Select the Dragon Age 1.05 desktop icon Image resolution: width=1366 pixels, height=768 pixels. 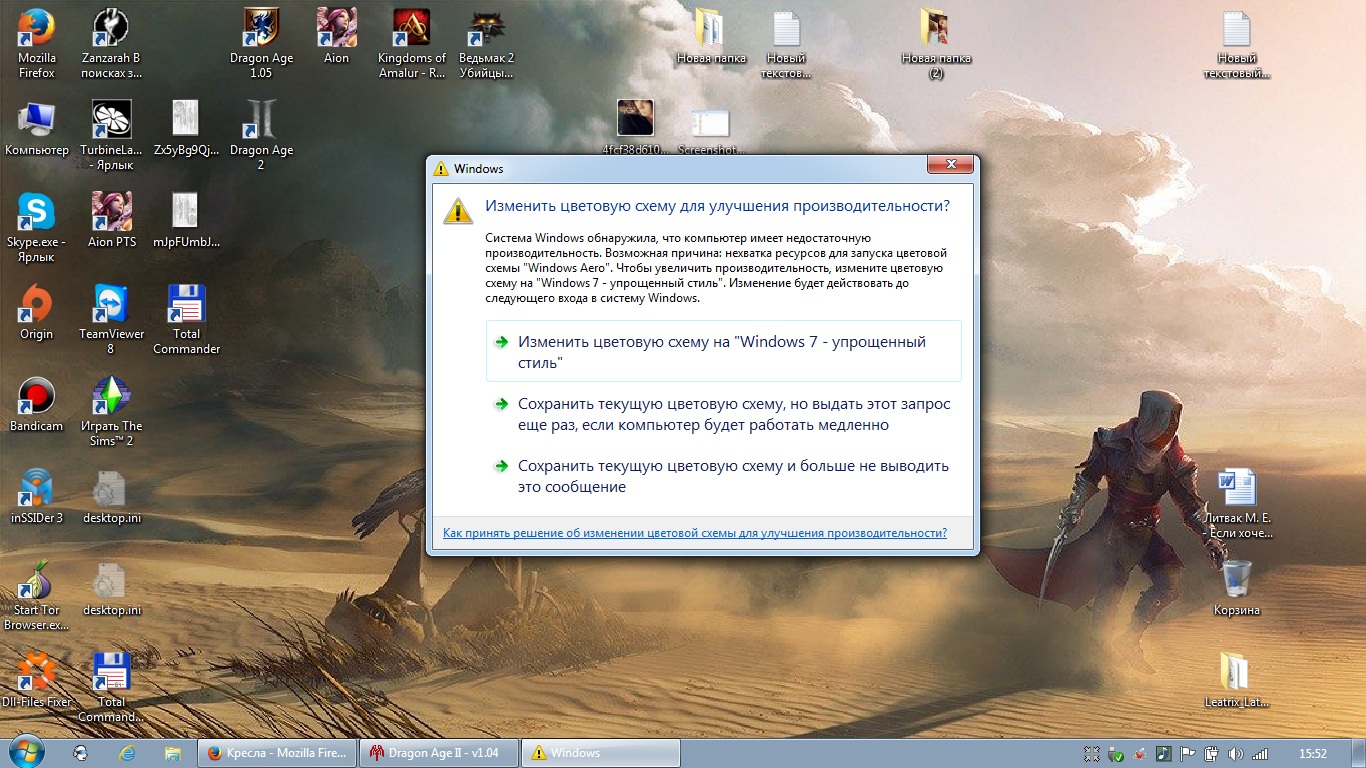pyautogui.click(x=261, y=44)
